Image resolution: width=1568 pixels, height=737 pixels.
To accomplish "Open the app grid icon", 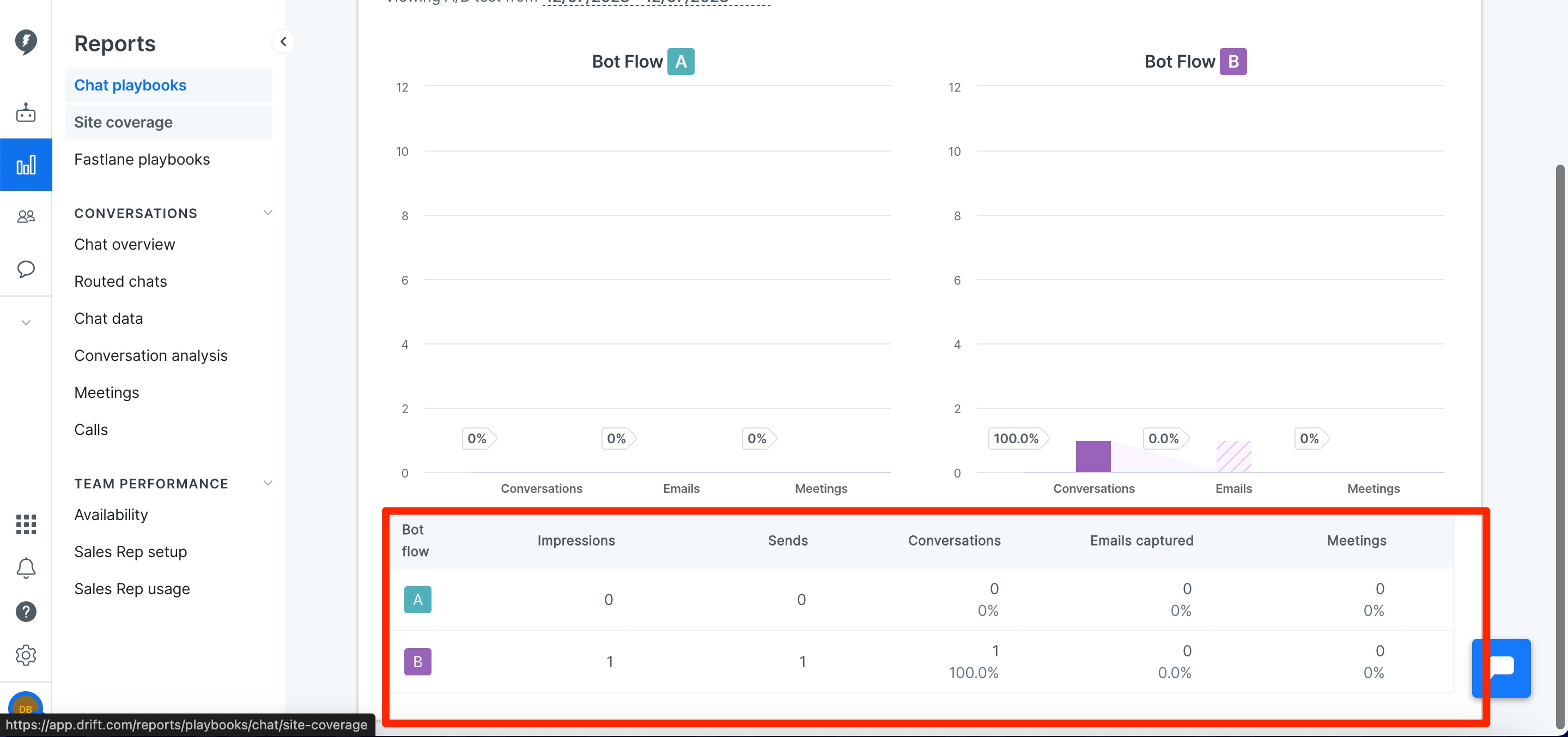I will (x=26, y=524).
